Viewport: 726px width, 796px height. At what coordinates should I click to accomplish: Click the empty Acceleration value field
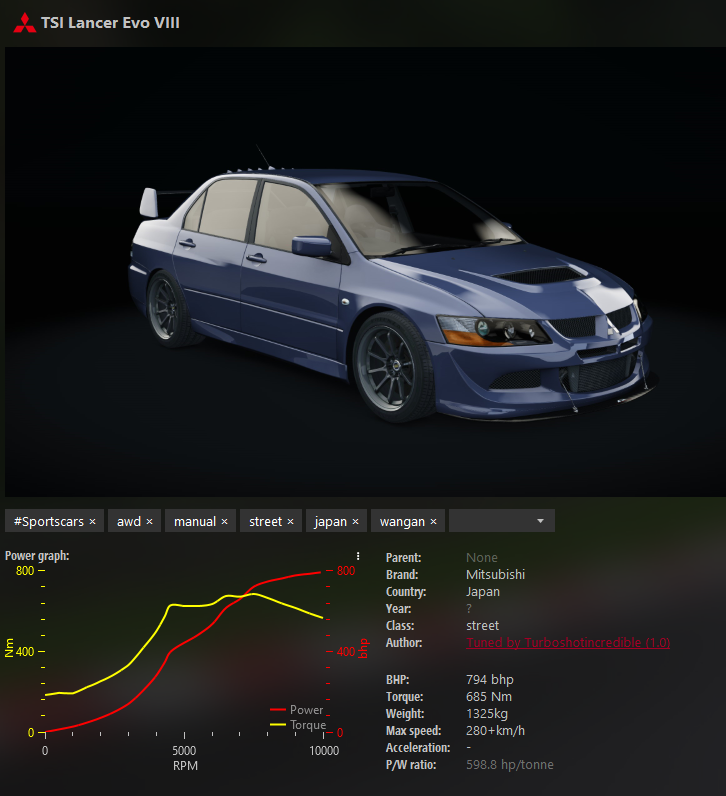pos(469,747)
